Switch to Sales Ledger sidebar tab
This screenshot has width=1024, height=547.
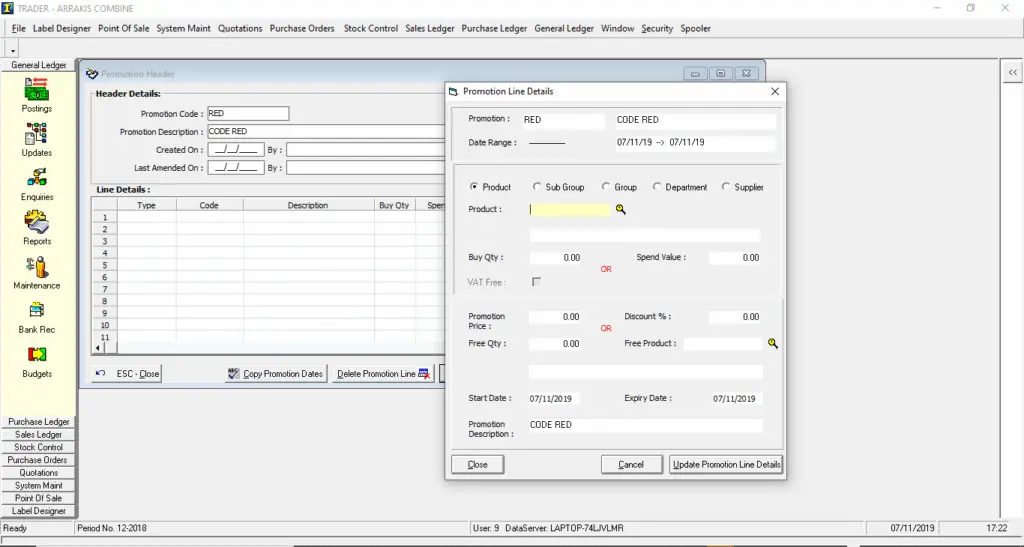pyautogui.click(x=39, y=435)
